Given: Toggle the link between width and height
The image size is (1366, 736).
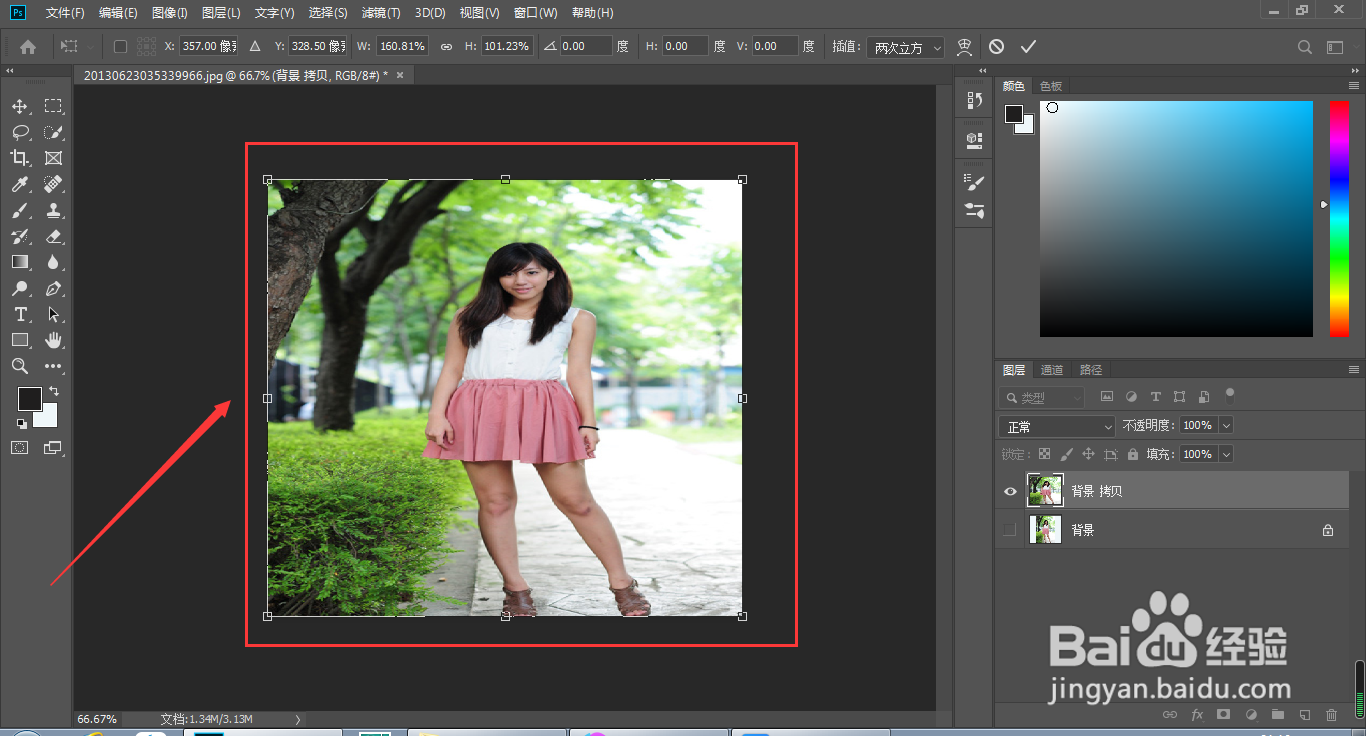Looking at the screenshot, I should [446, 47].
